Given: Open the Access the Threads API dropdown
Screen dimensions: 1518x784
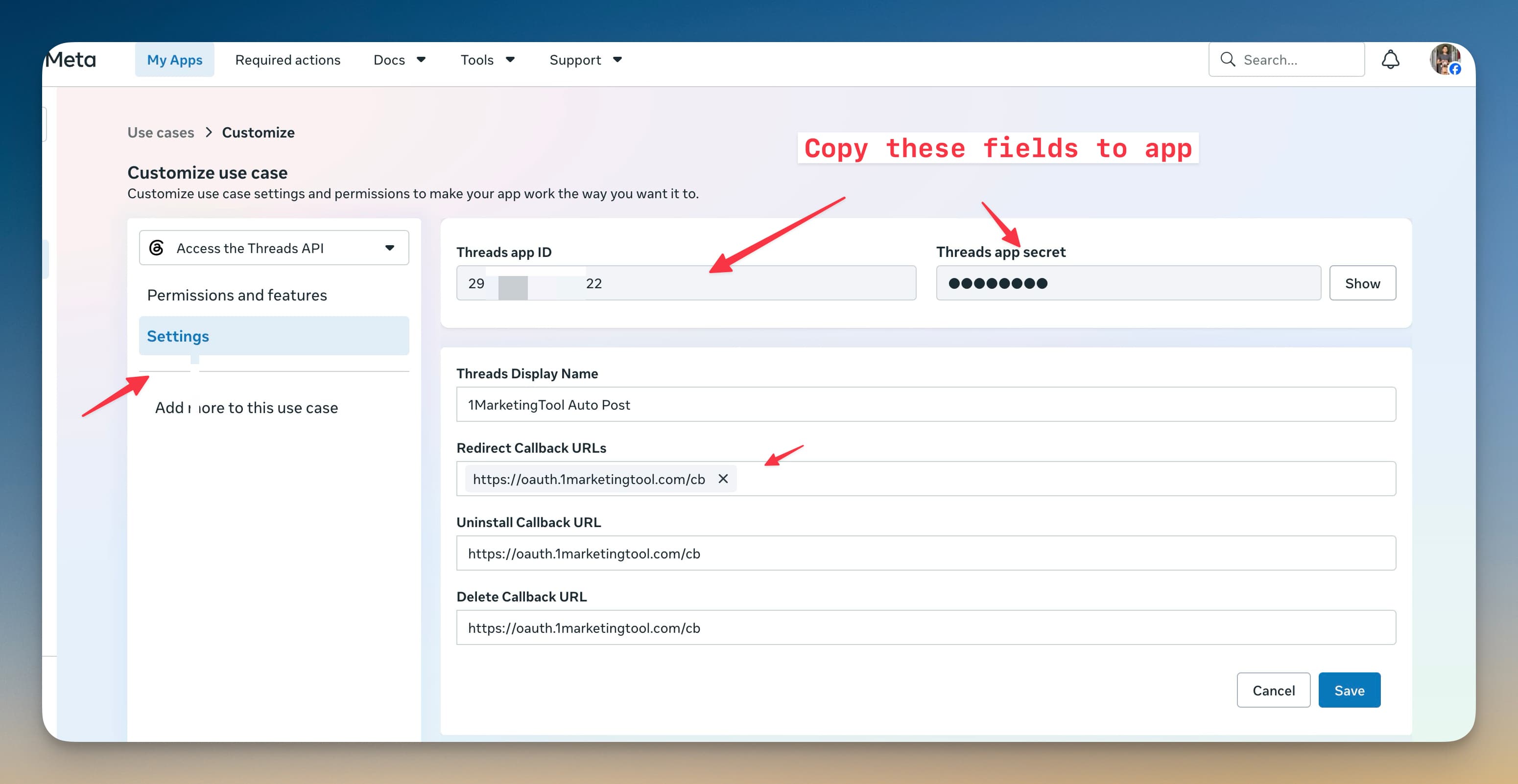Looking at the screenshot, I should click(274, 248).
